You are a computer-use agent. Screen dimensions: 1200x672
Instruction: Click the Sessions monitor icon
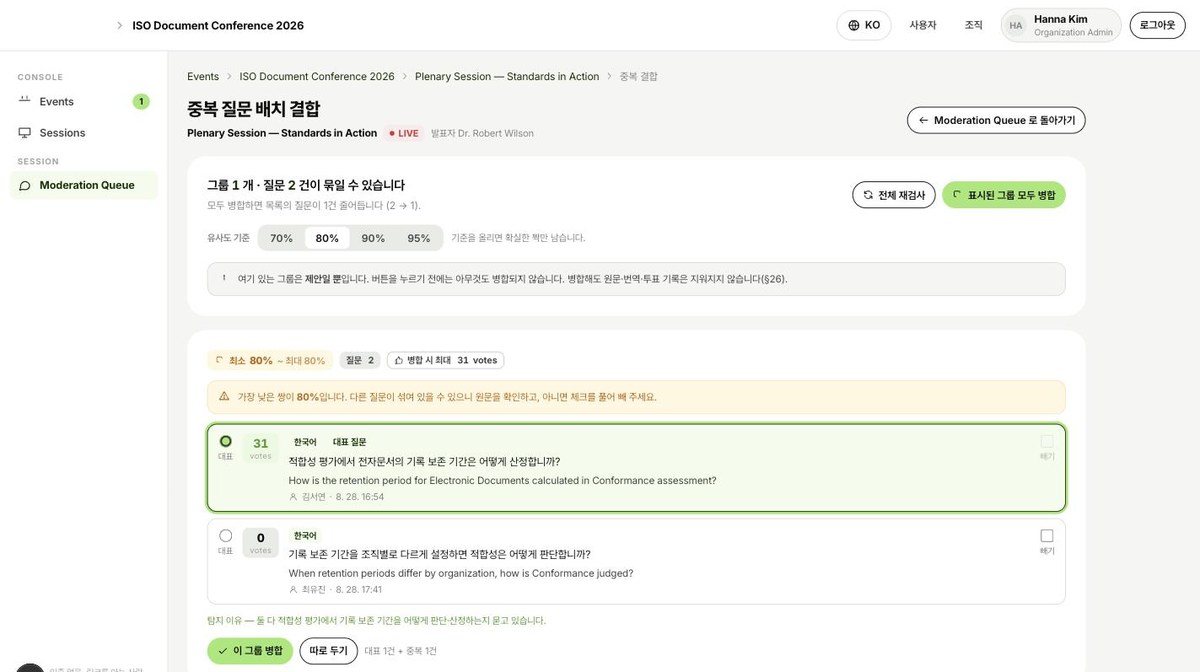pos(24,133)
